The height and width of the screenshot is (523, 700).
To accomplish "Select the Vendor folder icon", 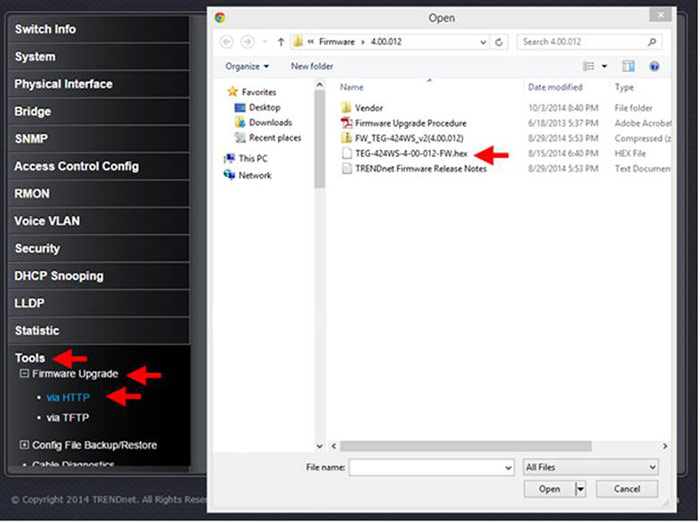I will click(x=346, y=108).
